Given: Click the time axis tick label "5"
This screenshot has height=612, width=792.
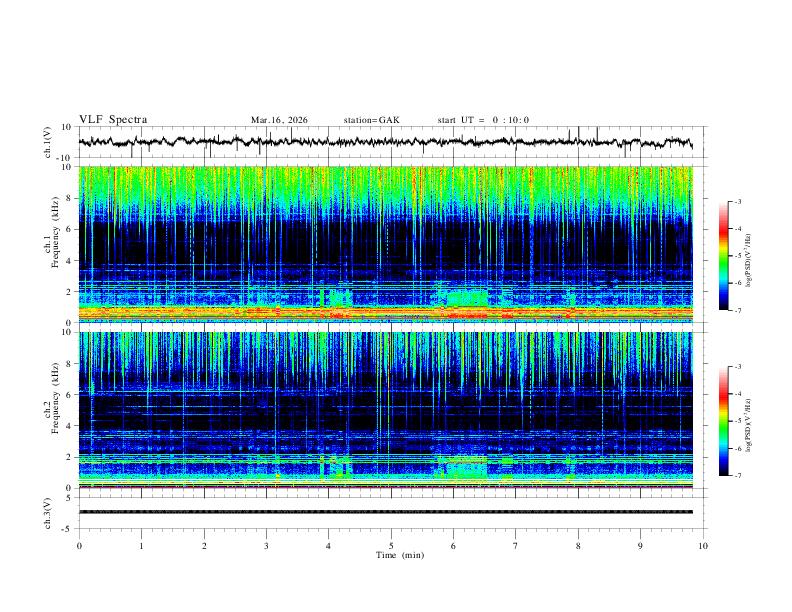Looking at the screenshot, I should pos(391,546).
